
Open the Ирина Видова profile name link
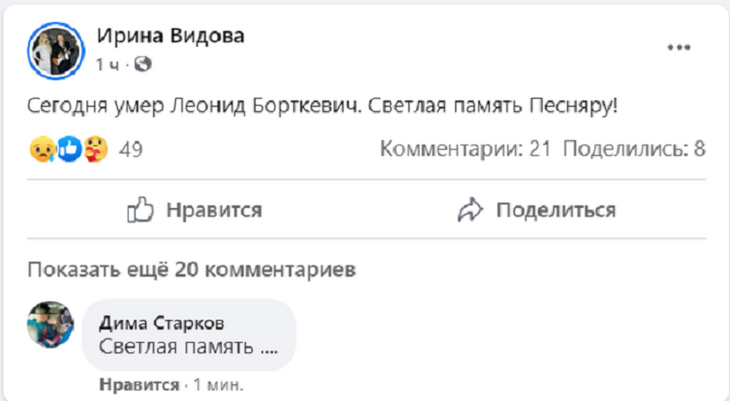(x=170, y=36)
